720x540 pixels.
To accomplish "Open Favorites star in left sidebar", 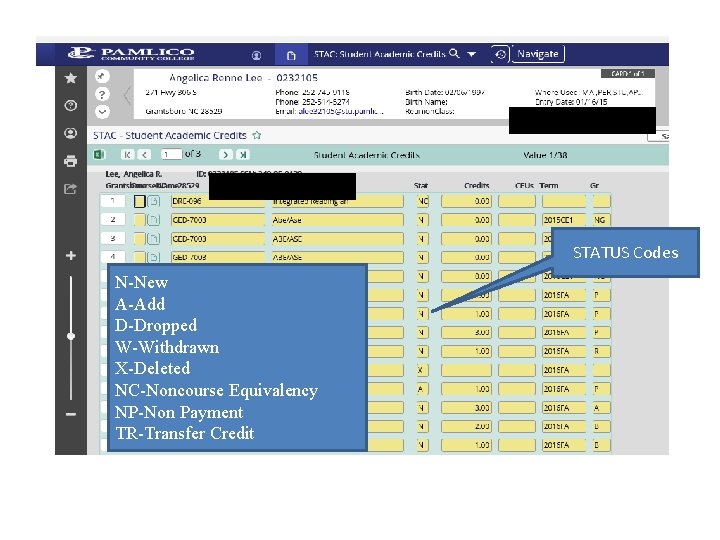I will pyautogui.click(x=71, y=78).
